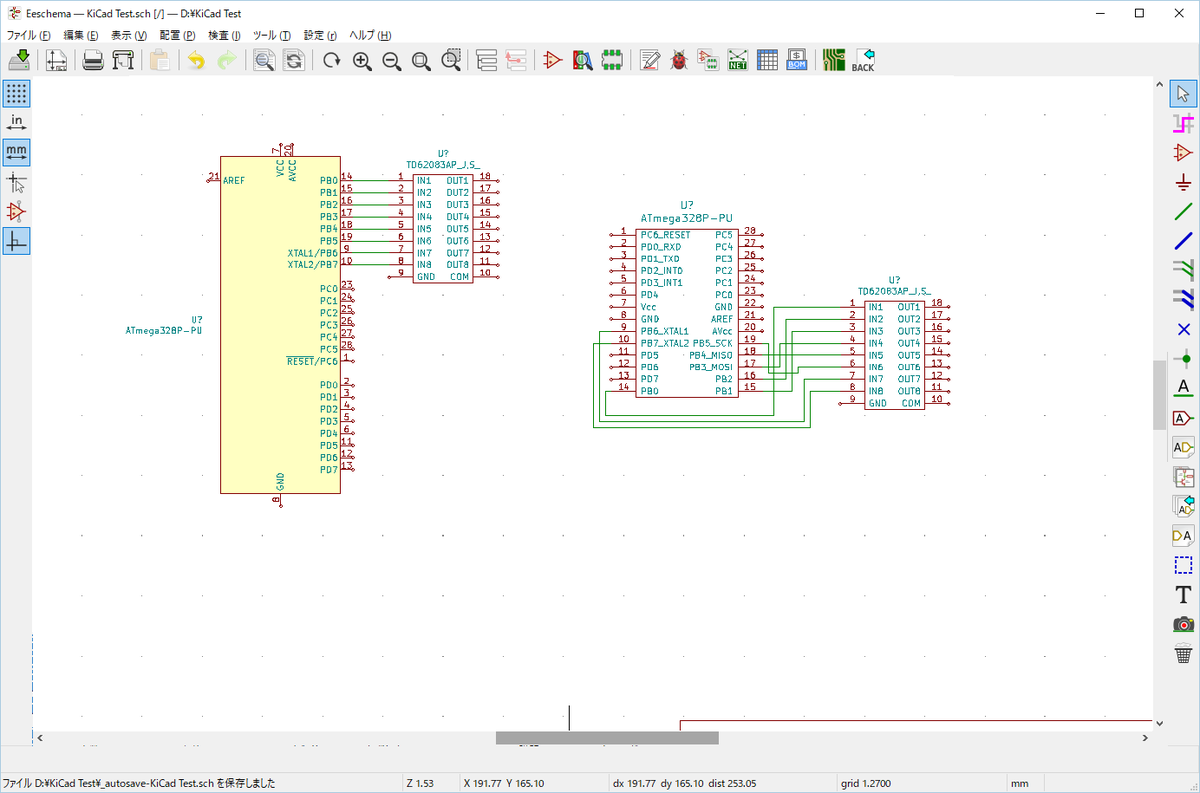The height and width of the screenshot is (793, 1200).
Task: Open the footprint editor
Action: point(613,61)
